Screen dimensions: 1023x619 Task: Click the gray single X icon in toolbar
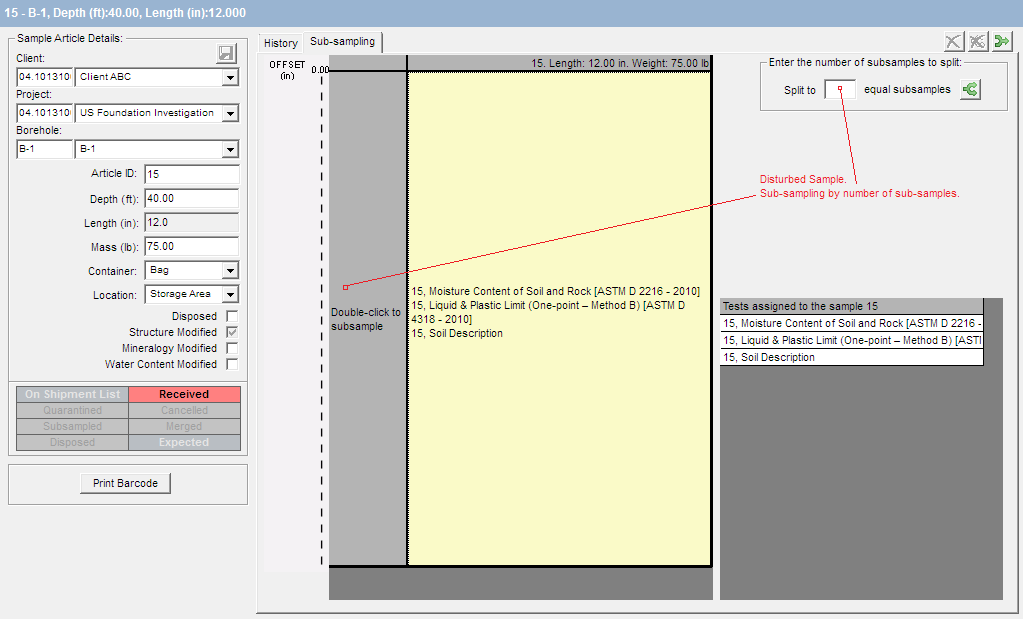click(954, 41)
